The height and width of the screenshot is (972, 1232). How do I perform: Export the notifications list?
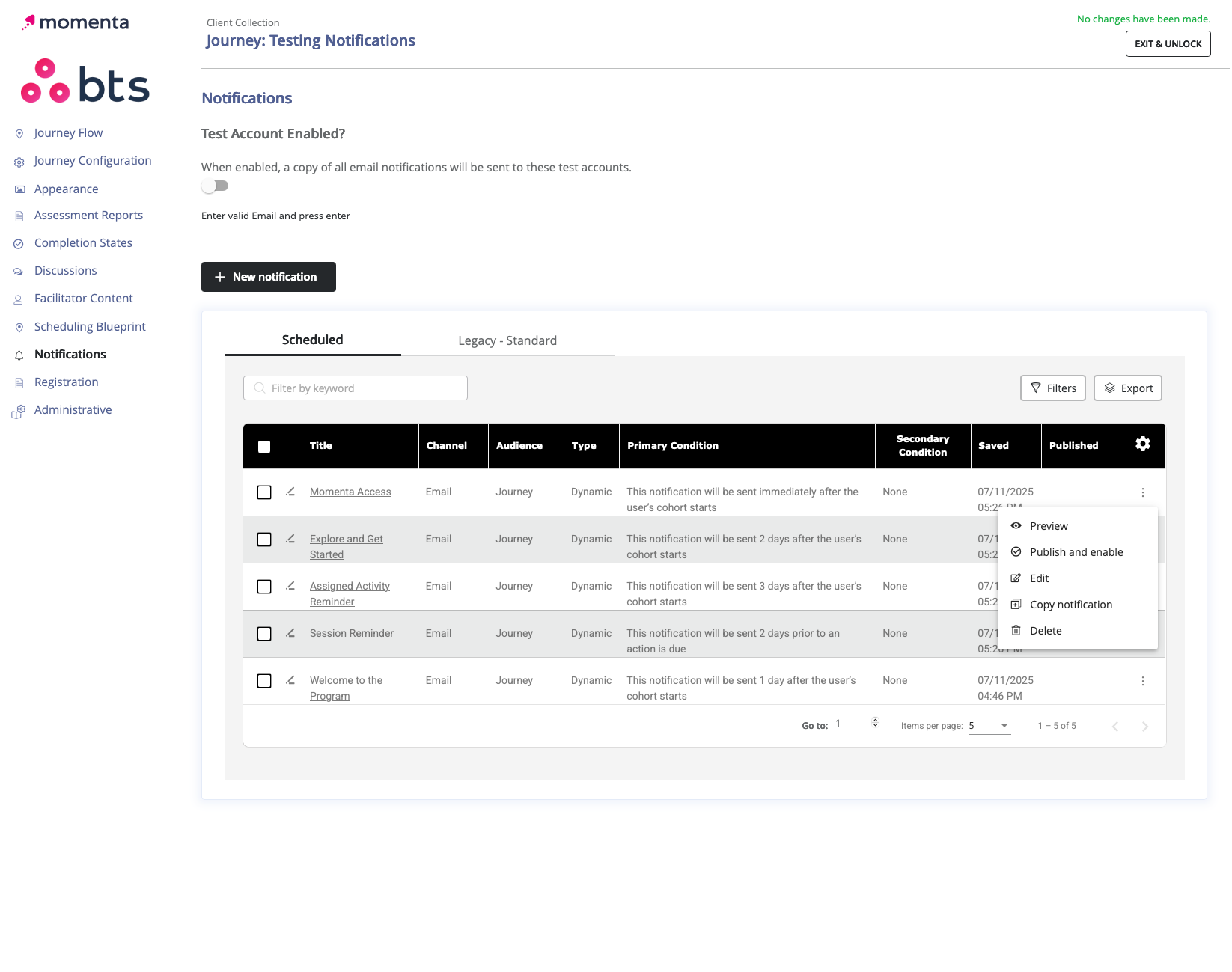[x=1128, y=388]
